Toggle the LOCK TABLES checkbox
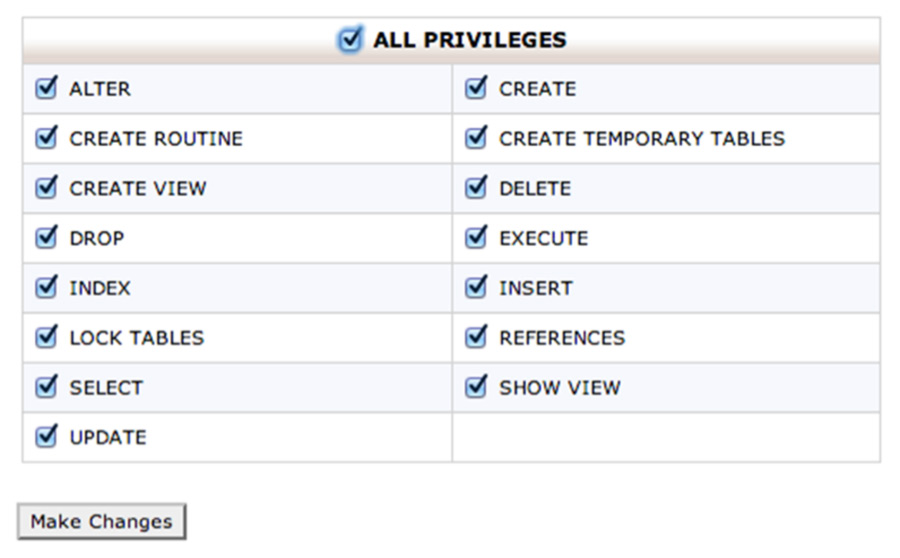The height and width of the screenshot is (558, 900). coord(46,338)
